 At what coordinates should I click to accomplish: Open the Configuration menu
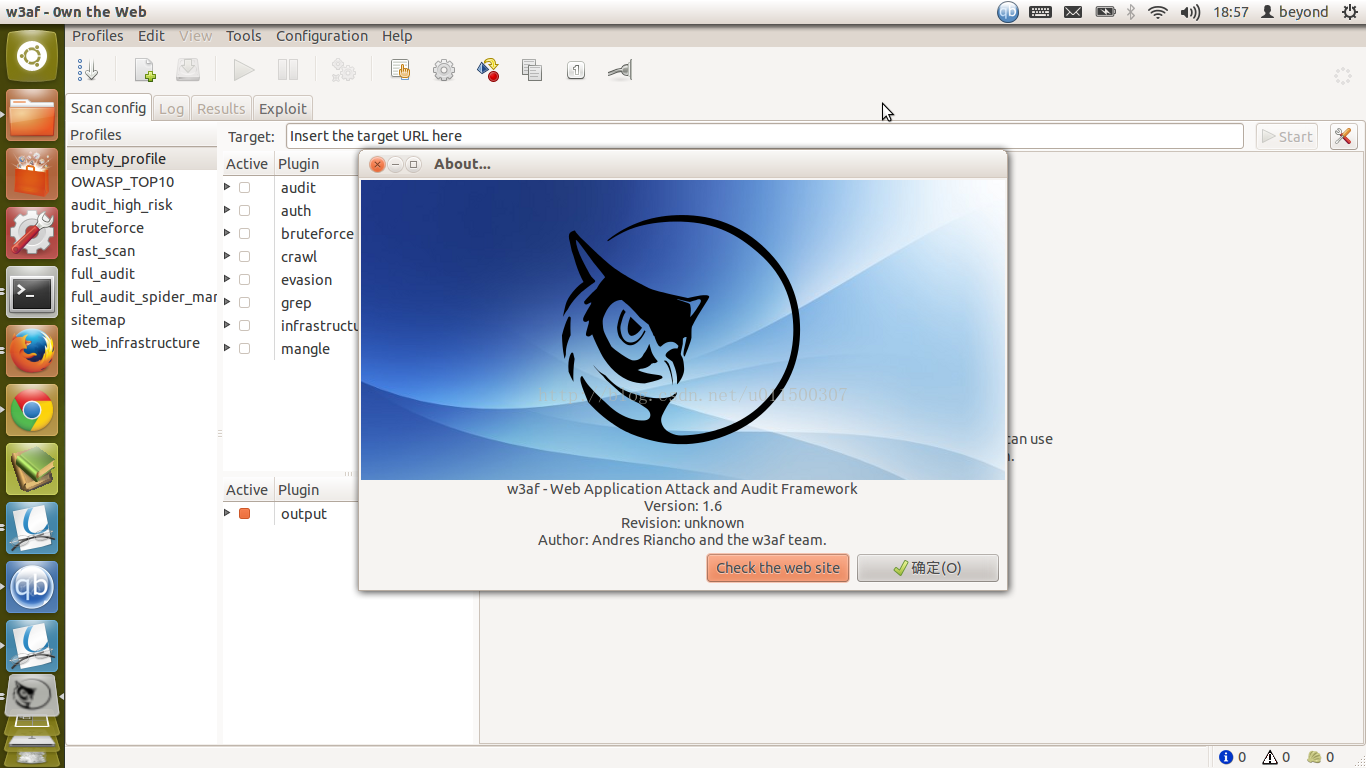click(322, 36)
